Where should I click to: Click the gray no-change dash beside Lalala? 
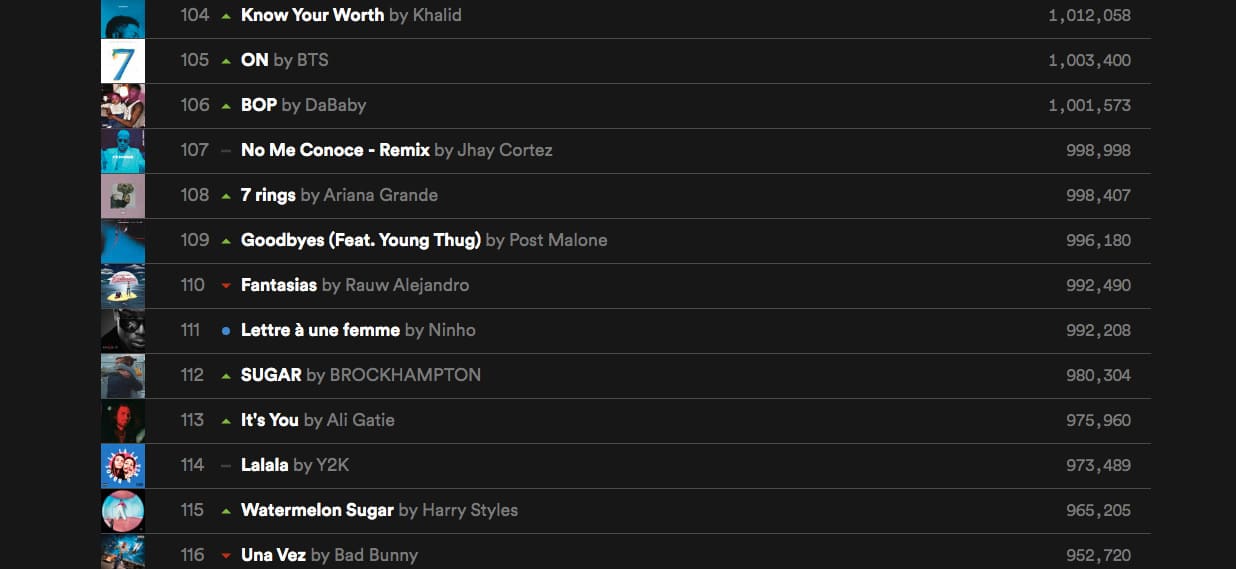click(x=226, y=466)
